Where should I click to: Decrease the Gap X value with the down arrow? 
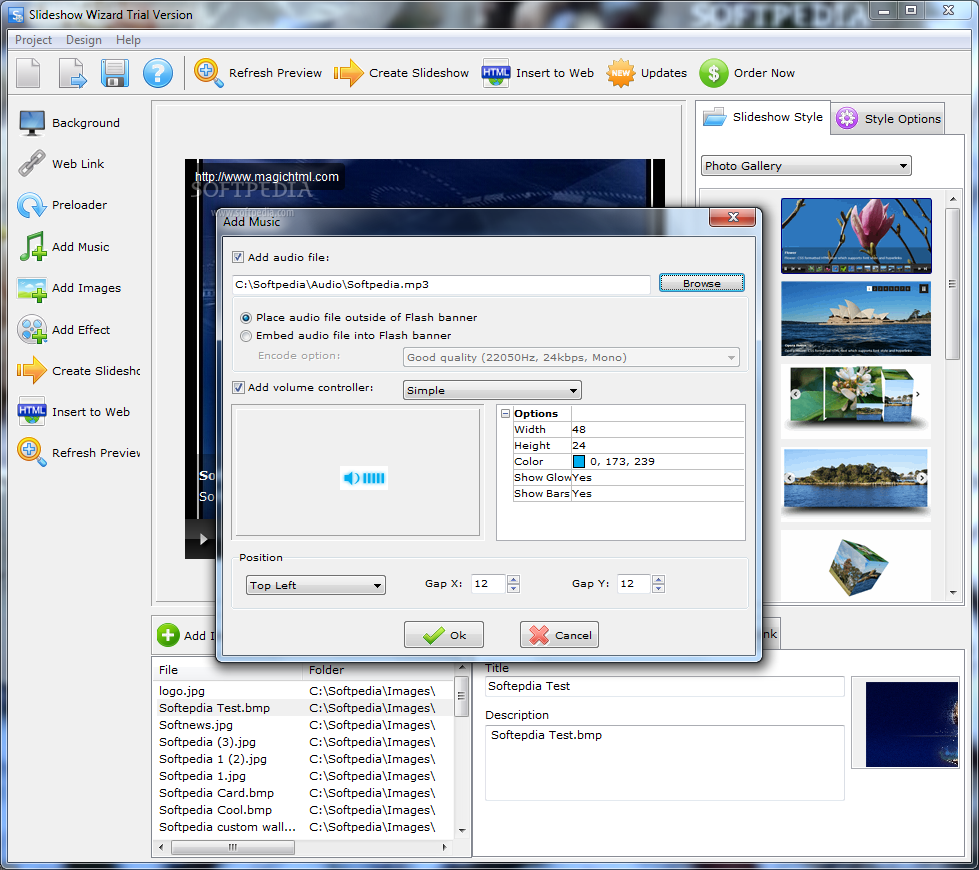click(513, 588)
